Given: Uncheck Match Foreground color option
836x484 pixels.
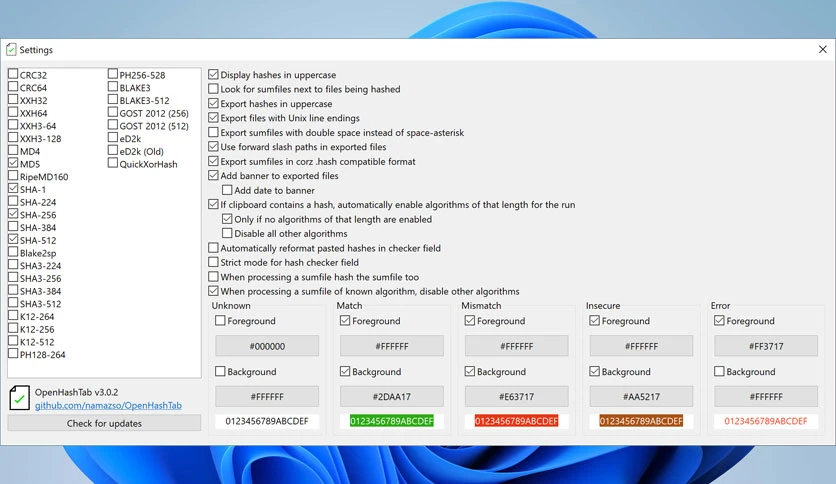Looking at the screenshot, I should click(x=345, y=321).
